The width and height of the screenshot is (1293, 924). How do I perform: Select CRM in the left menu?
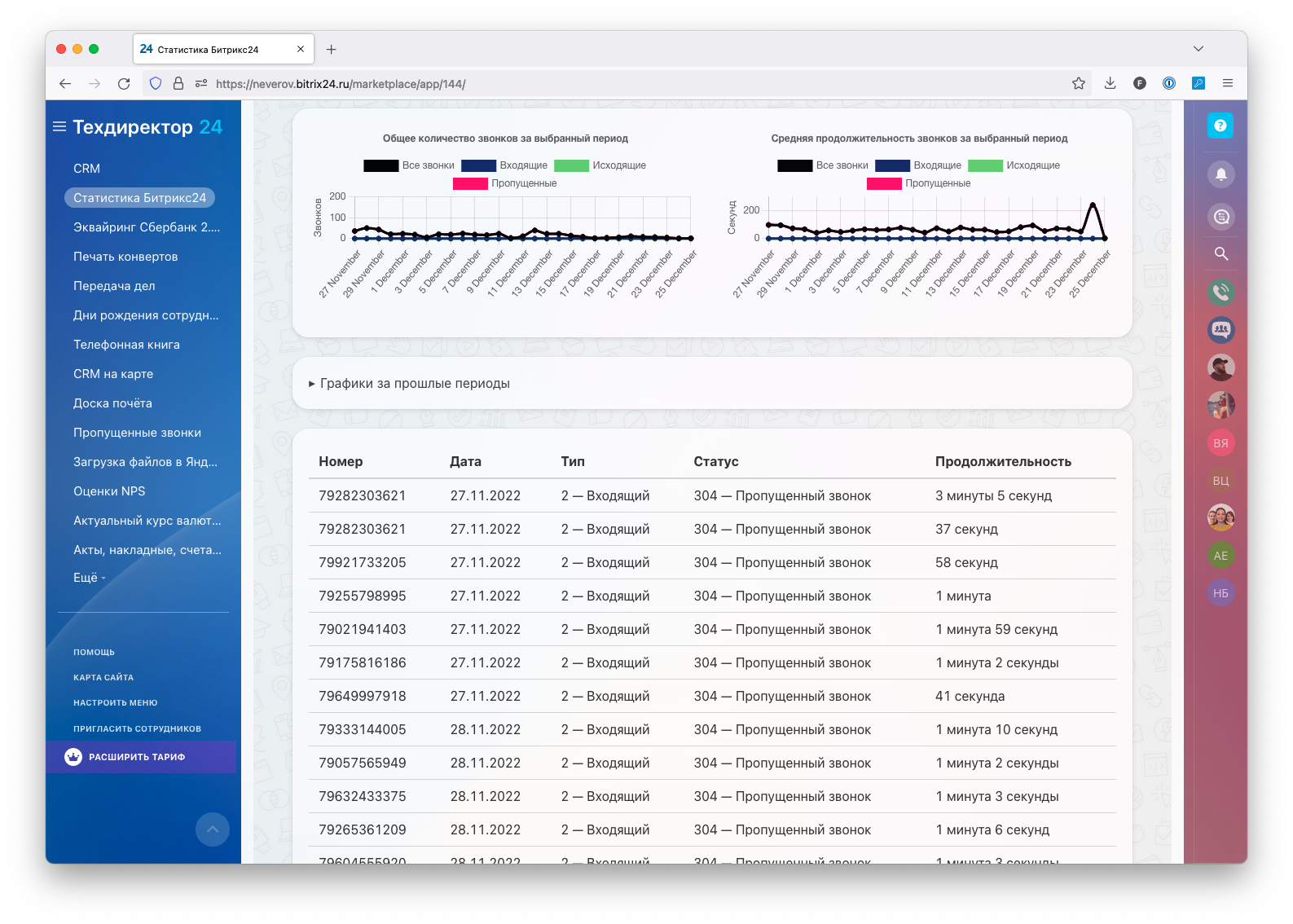86,169
